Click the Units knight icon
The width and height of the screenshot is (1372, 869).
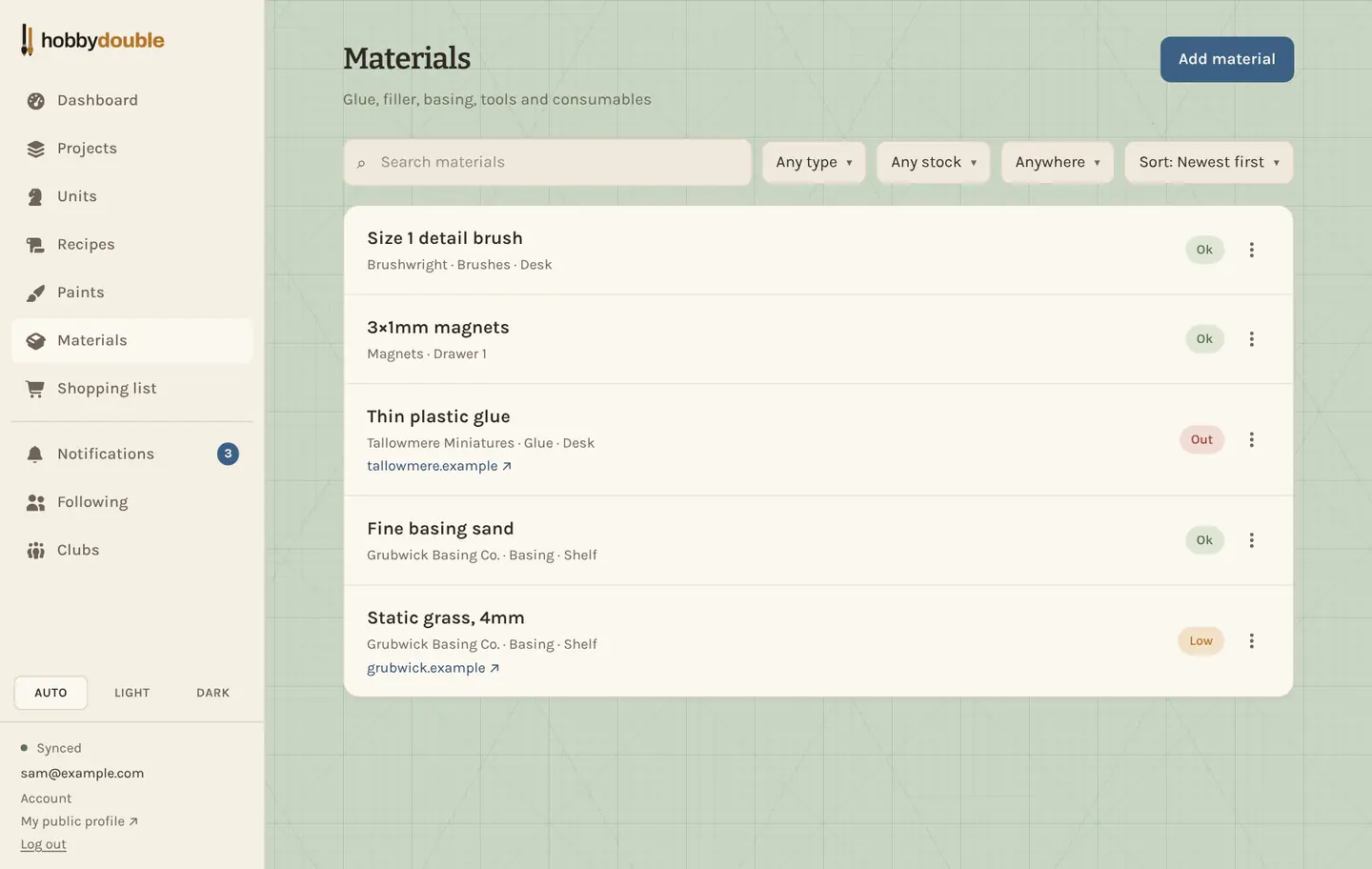36,196
